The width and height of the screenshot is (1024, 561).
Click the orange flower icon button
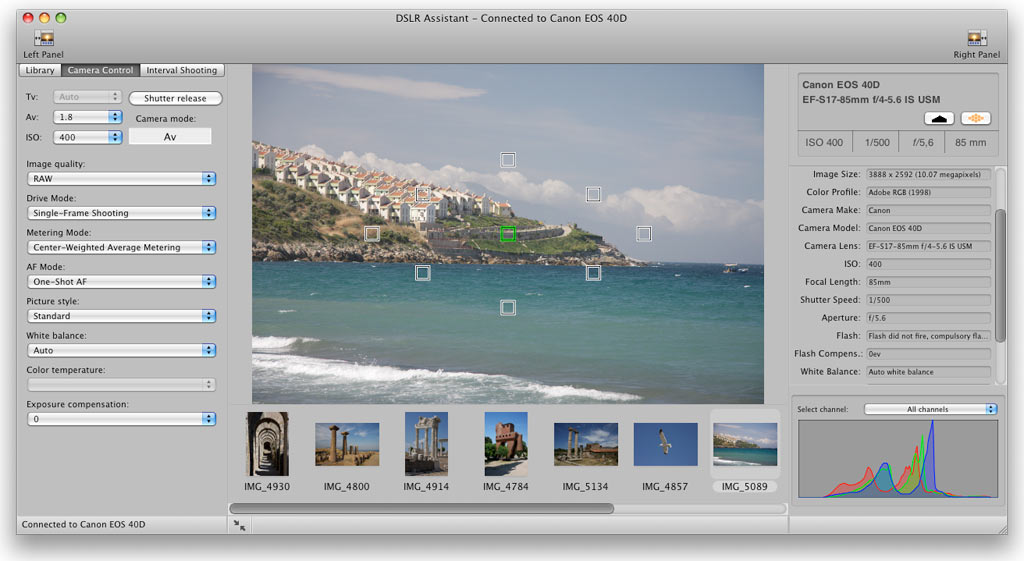[976, 118]
